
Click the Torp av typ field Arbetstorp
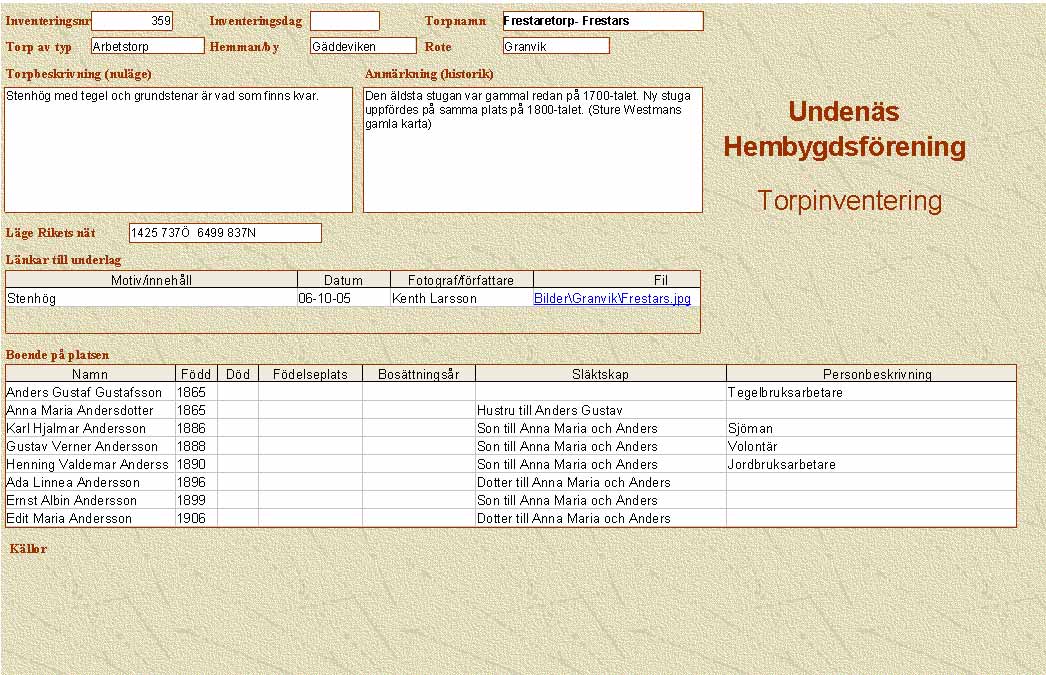click(147, 46)
